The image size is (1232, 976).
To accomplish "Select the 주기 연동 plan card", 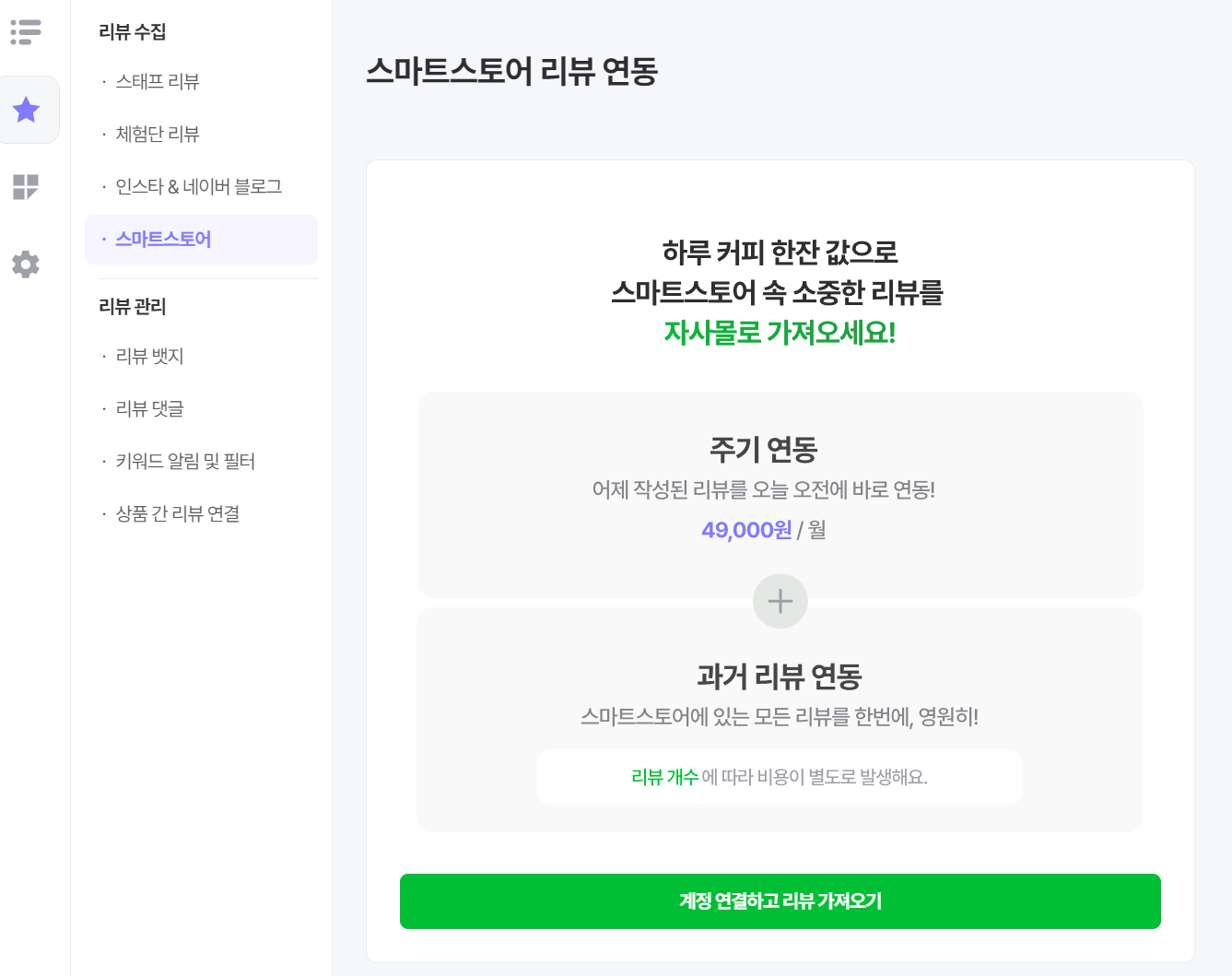I will (x=780, y=495).
